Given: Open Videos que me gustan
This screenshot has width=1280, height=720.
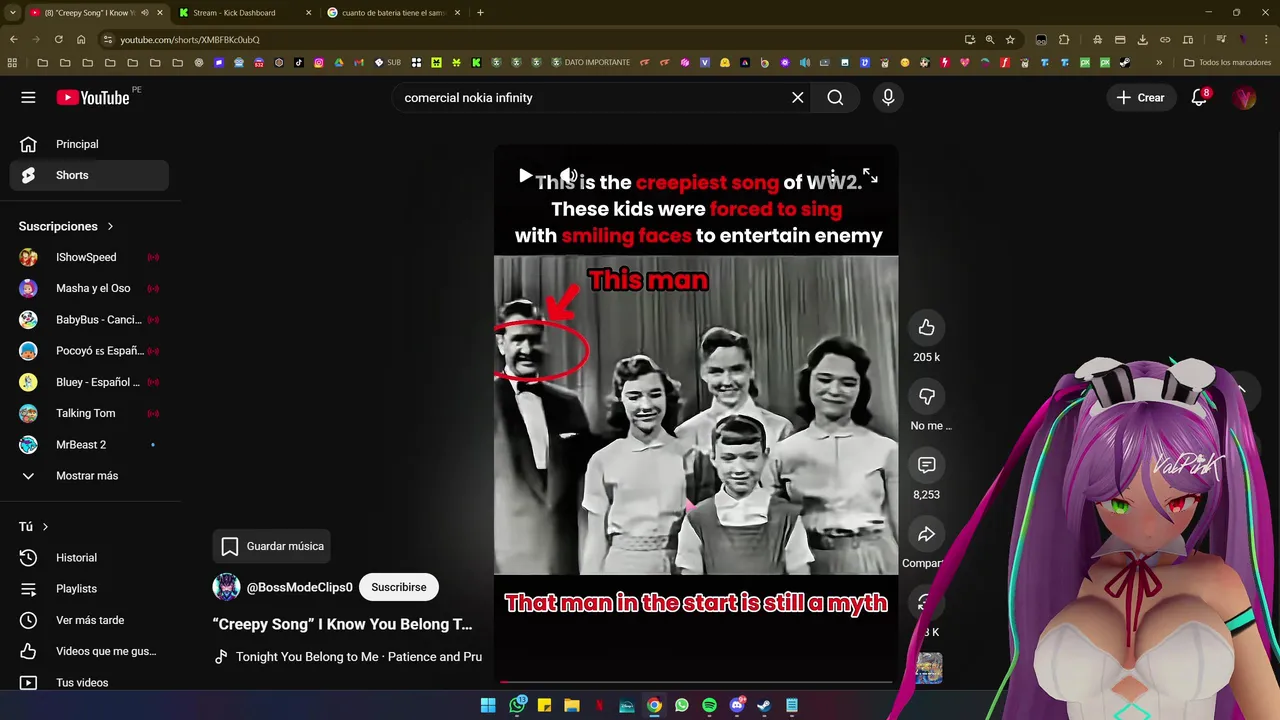Looking at the screenshot, I should point(90,651).
